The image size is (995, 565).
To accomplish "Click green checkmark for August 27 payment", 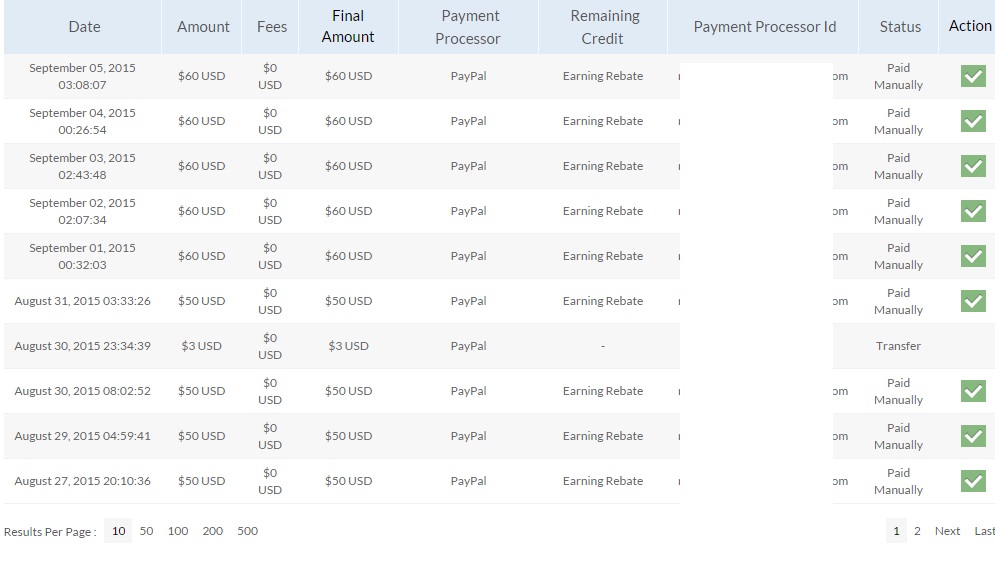I will pyautogui.click(x=972, y=481).
